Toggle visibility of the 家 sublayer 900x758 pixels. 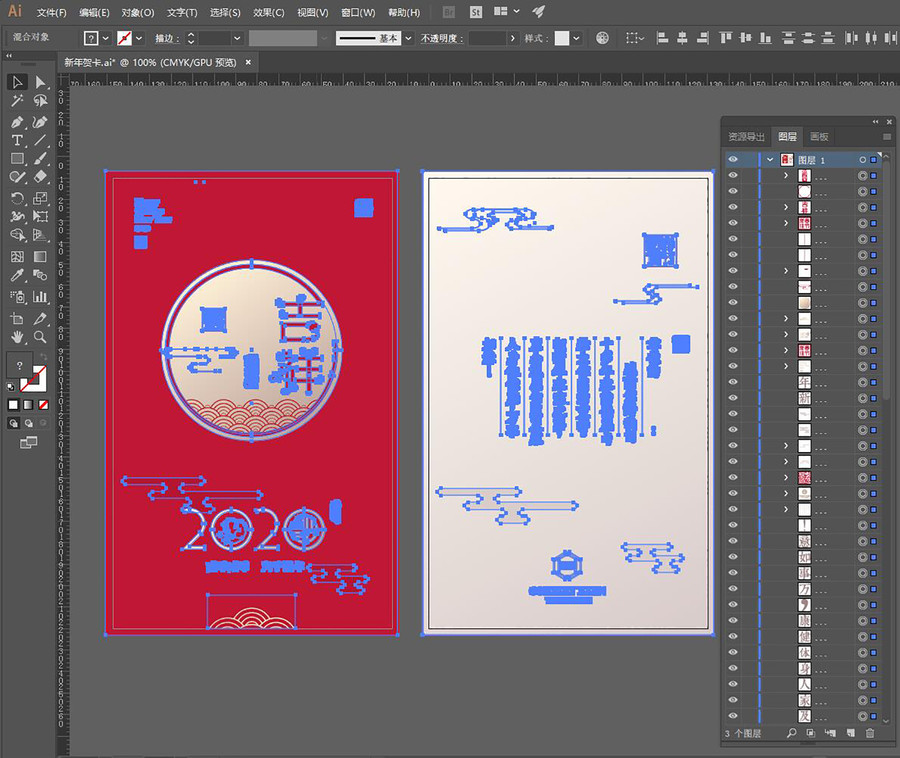733,700
